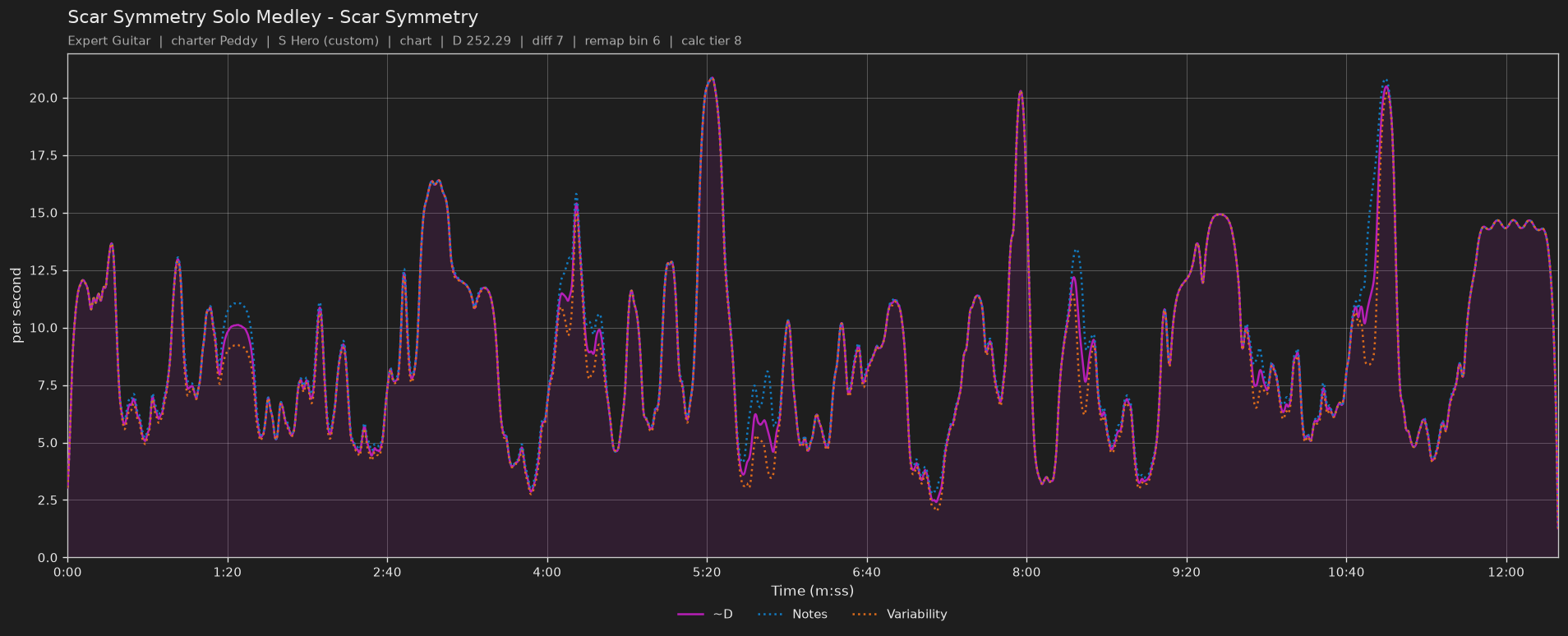
Task: Click the 'Time (m:ss)' axis label
Action: tap(812, 591)
